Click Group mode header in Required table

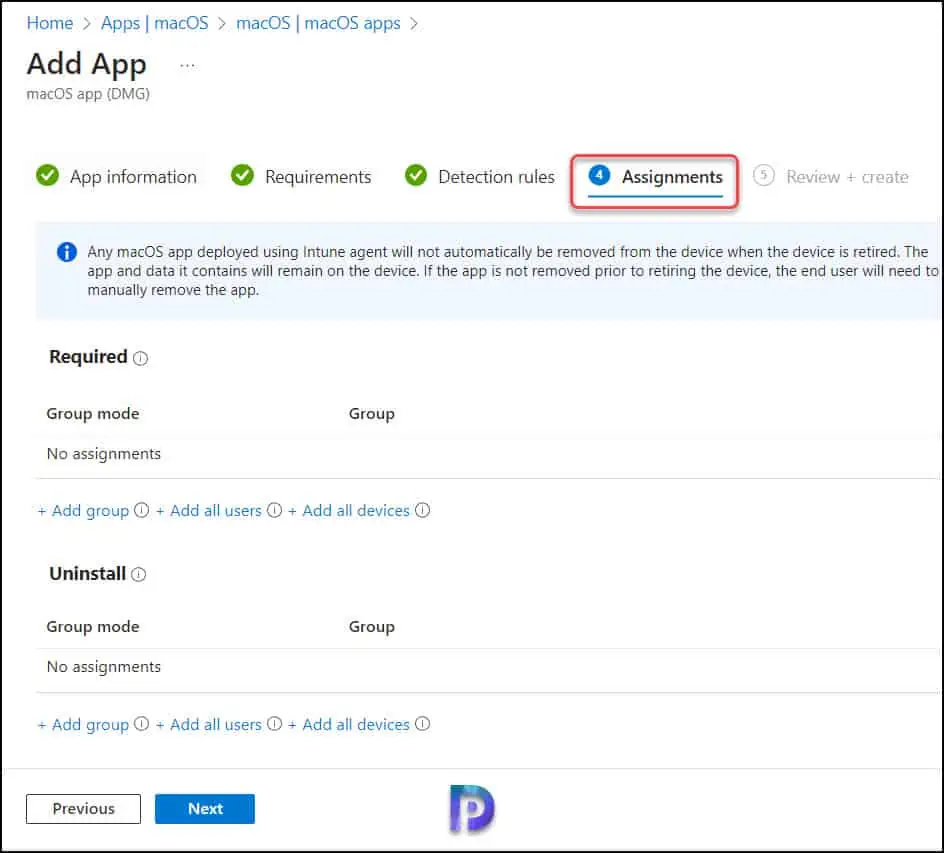pyautogui.click(x=93, y=414)
